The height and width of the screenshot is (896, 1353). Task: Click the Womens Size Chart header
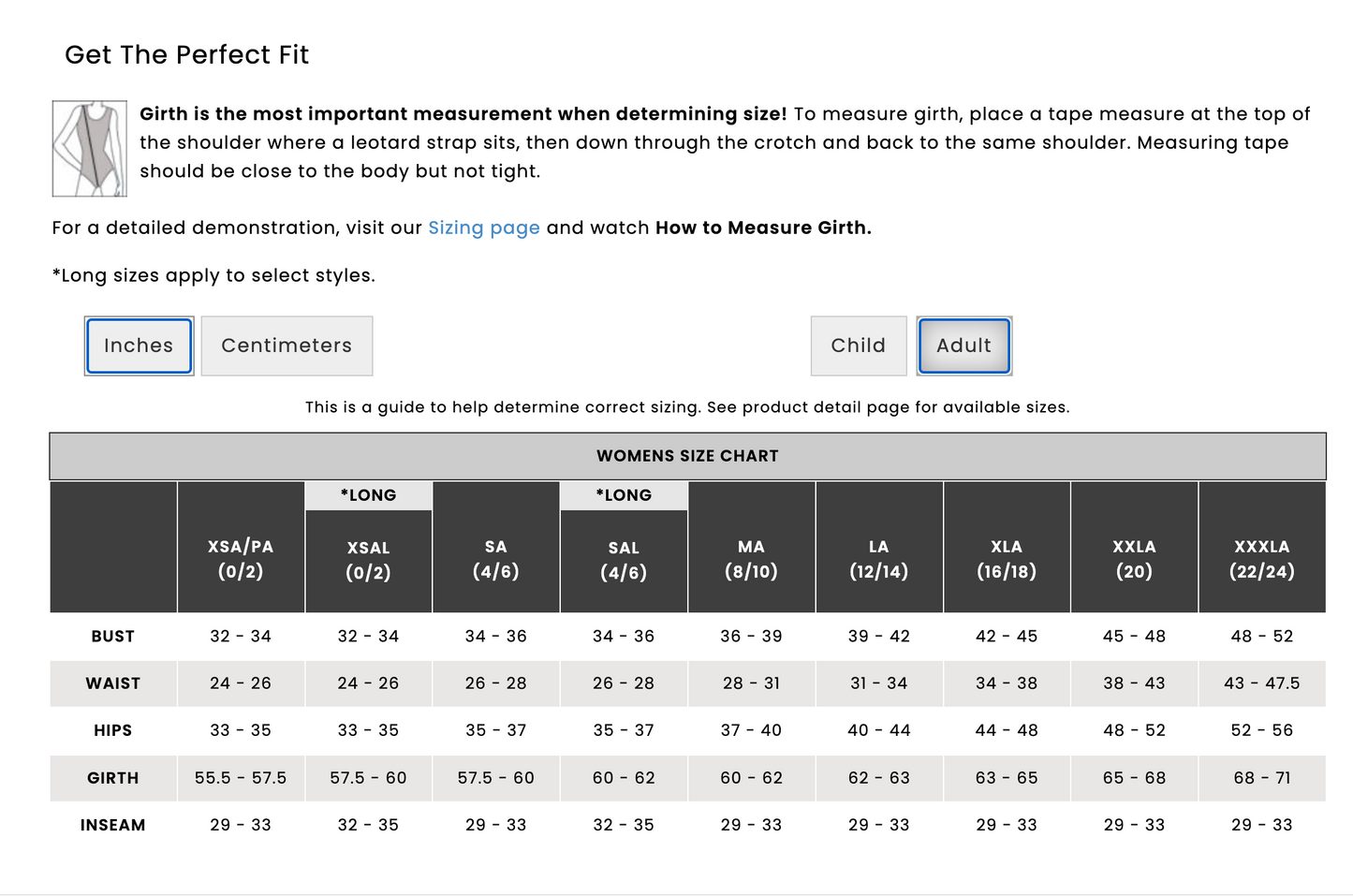click(x=687, y=456)
